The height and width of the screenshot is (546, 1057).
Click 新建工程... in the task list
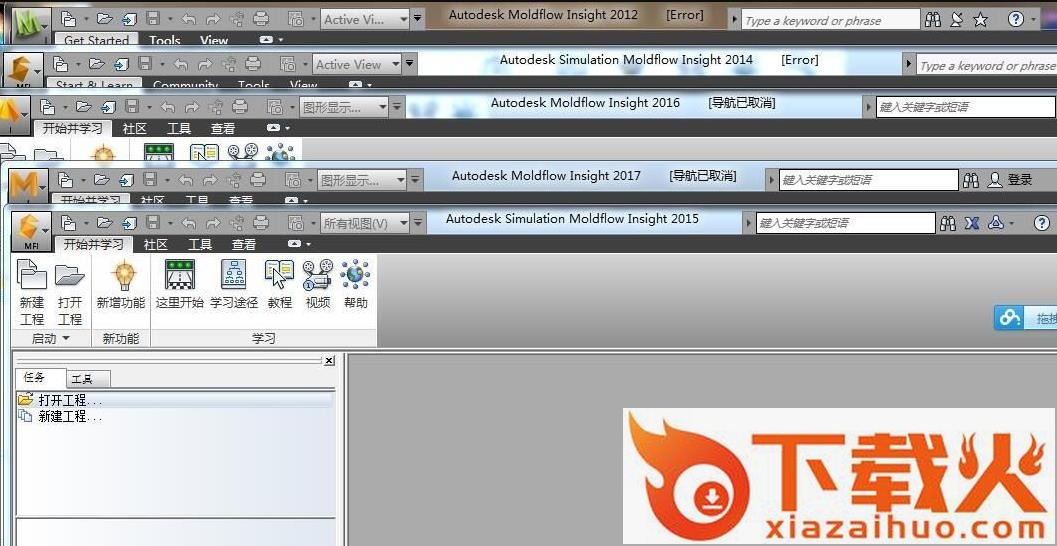point(69,416)
